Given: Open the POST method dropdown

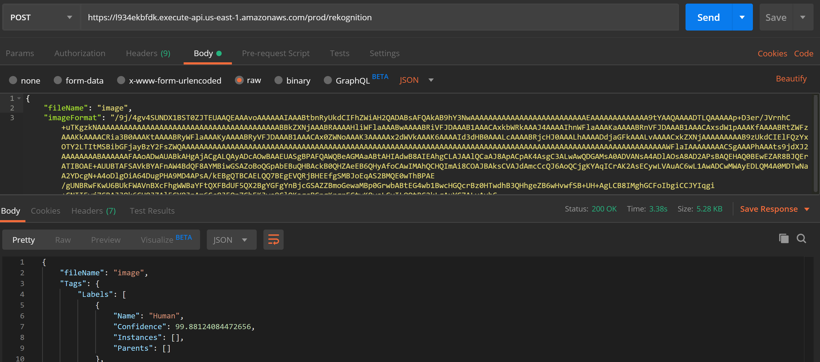Looking at the screenshot, I should click(41, 17).
